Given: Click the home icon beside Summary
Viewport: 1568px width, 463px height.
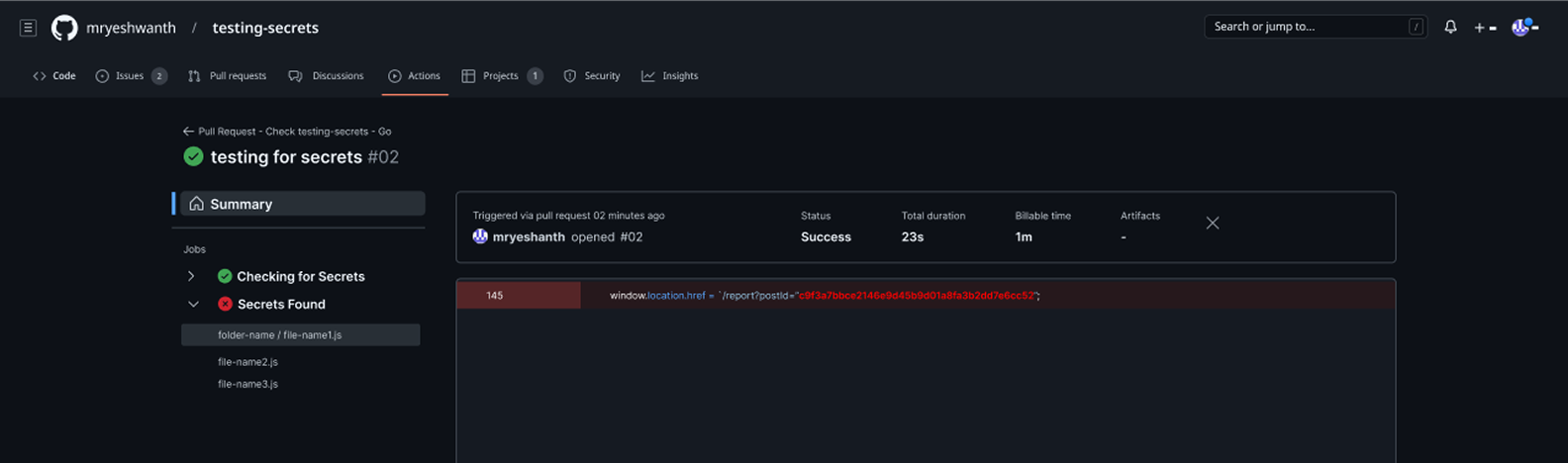Looking at the screenshot, I should click(196, 204).
